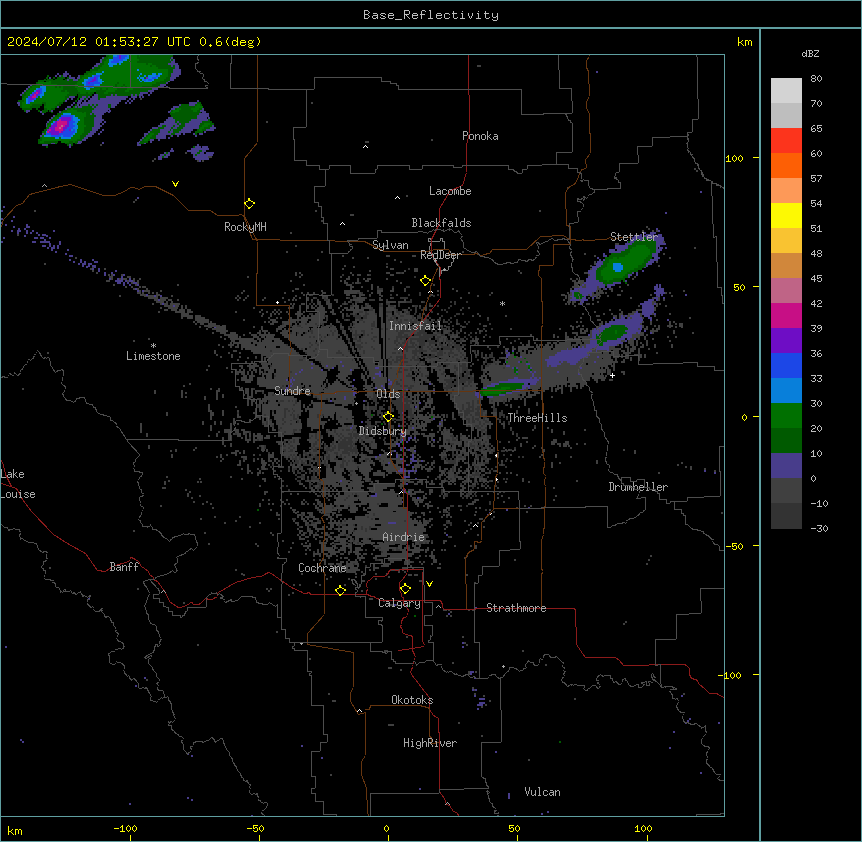This screenshot has width=862, height=842.
Task: Click the km label at top right
Action: 744,42
